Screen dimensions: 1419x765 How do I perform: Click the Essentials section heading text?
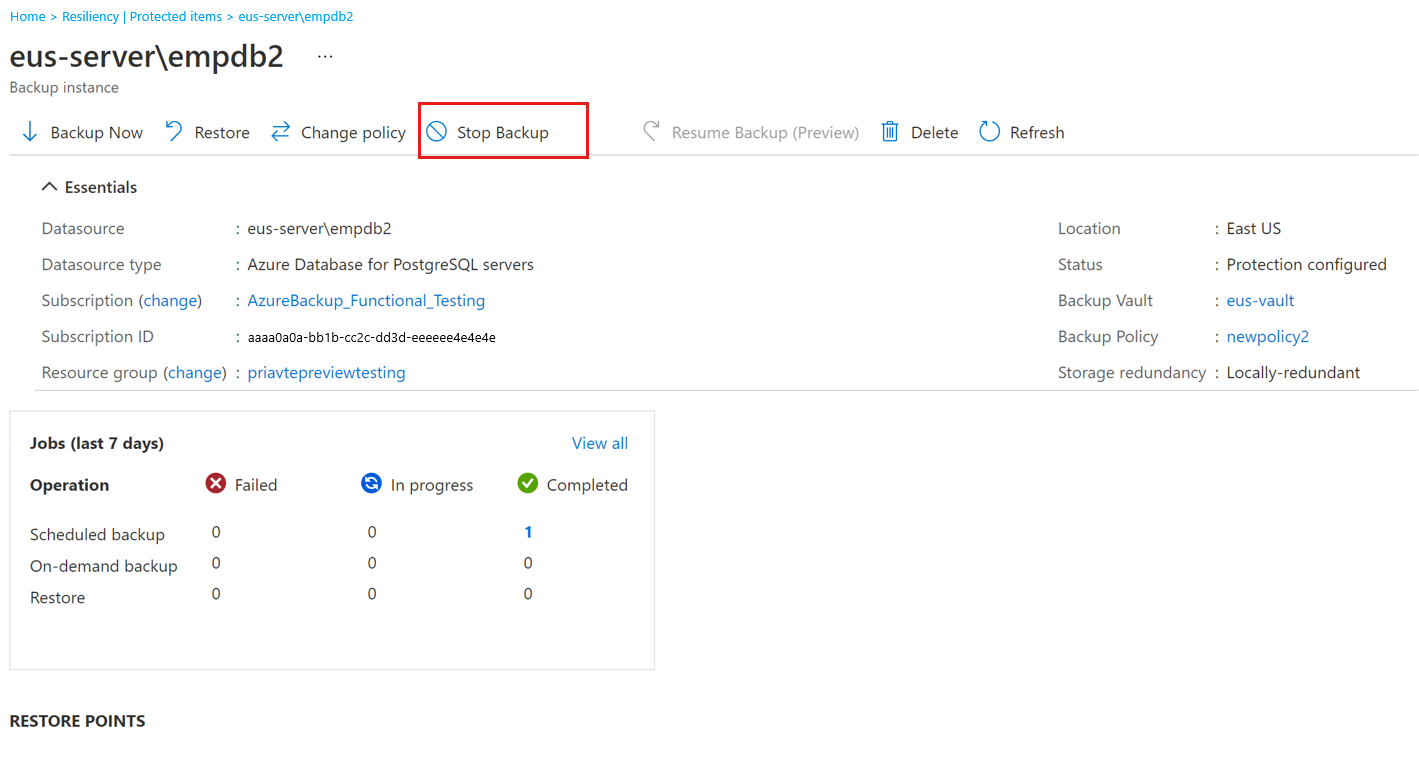point(101,187)
